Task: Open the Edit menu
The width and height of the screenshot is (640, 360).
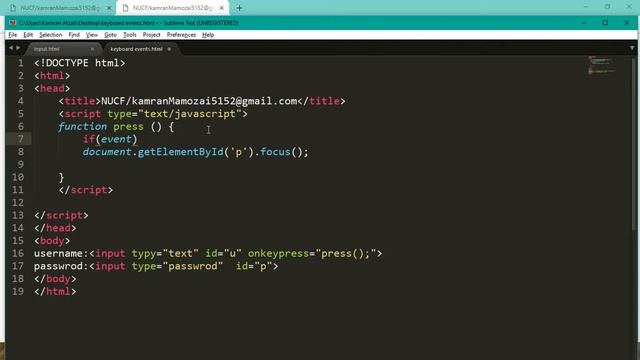Action: 28,35
